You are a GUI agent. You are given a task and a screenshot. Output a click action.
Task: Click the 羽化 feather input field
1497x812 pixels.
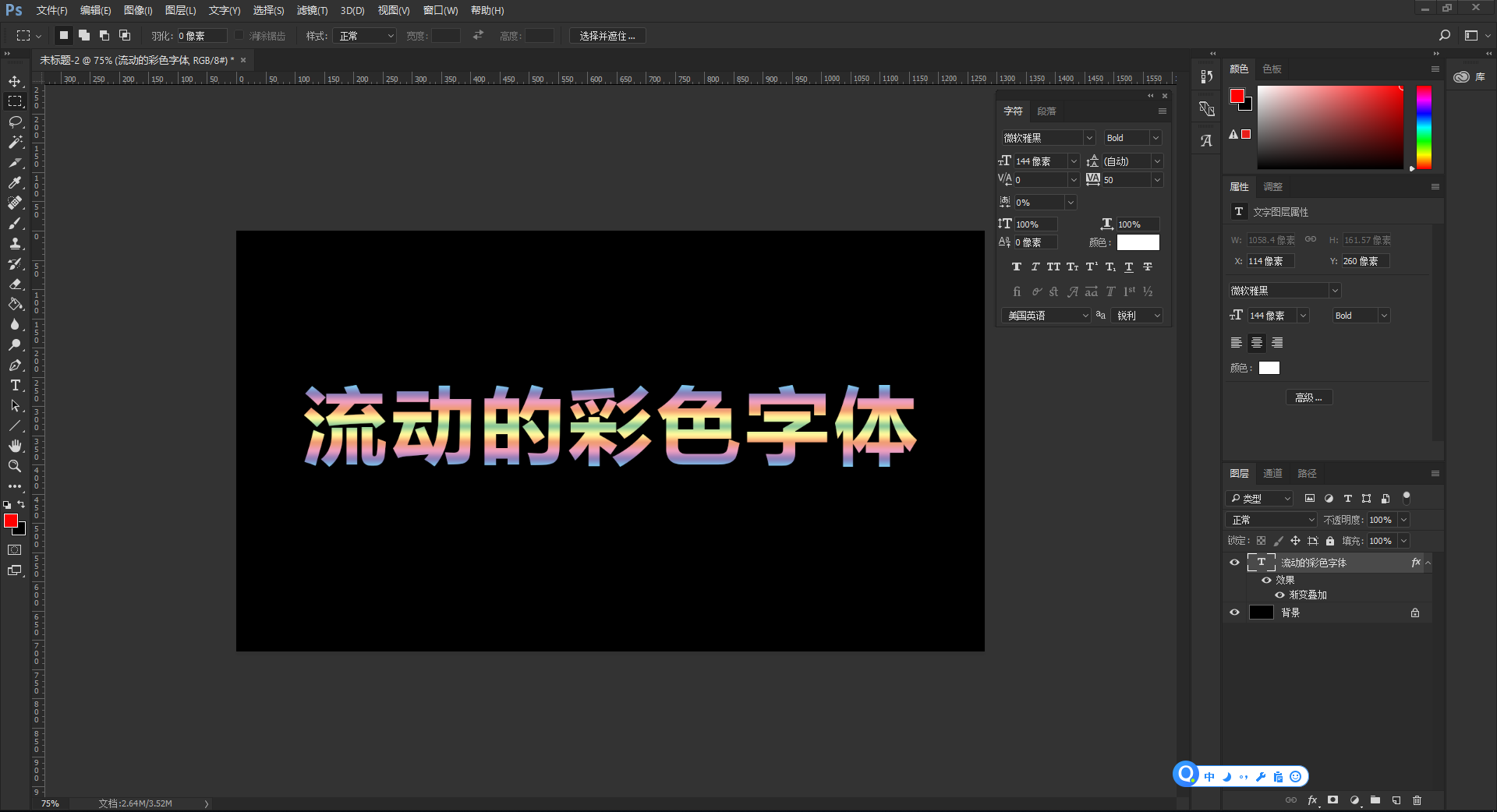click(x=202, y=36)
